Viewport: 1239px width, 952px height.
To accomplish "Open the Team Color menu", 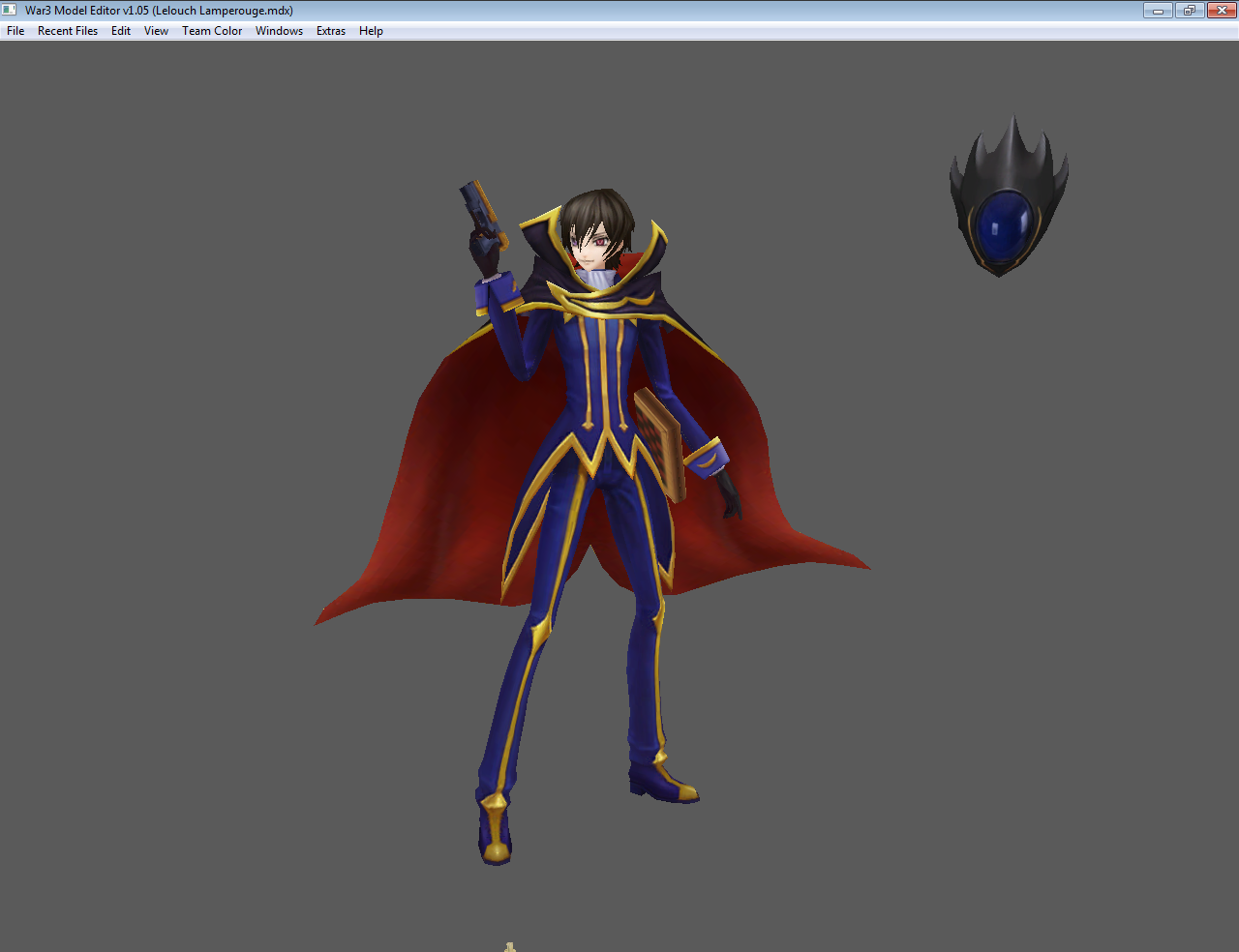I will click(x=212, y=31).
